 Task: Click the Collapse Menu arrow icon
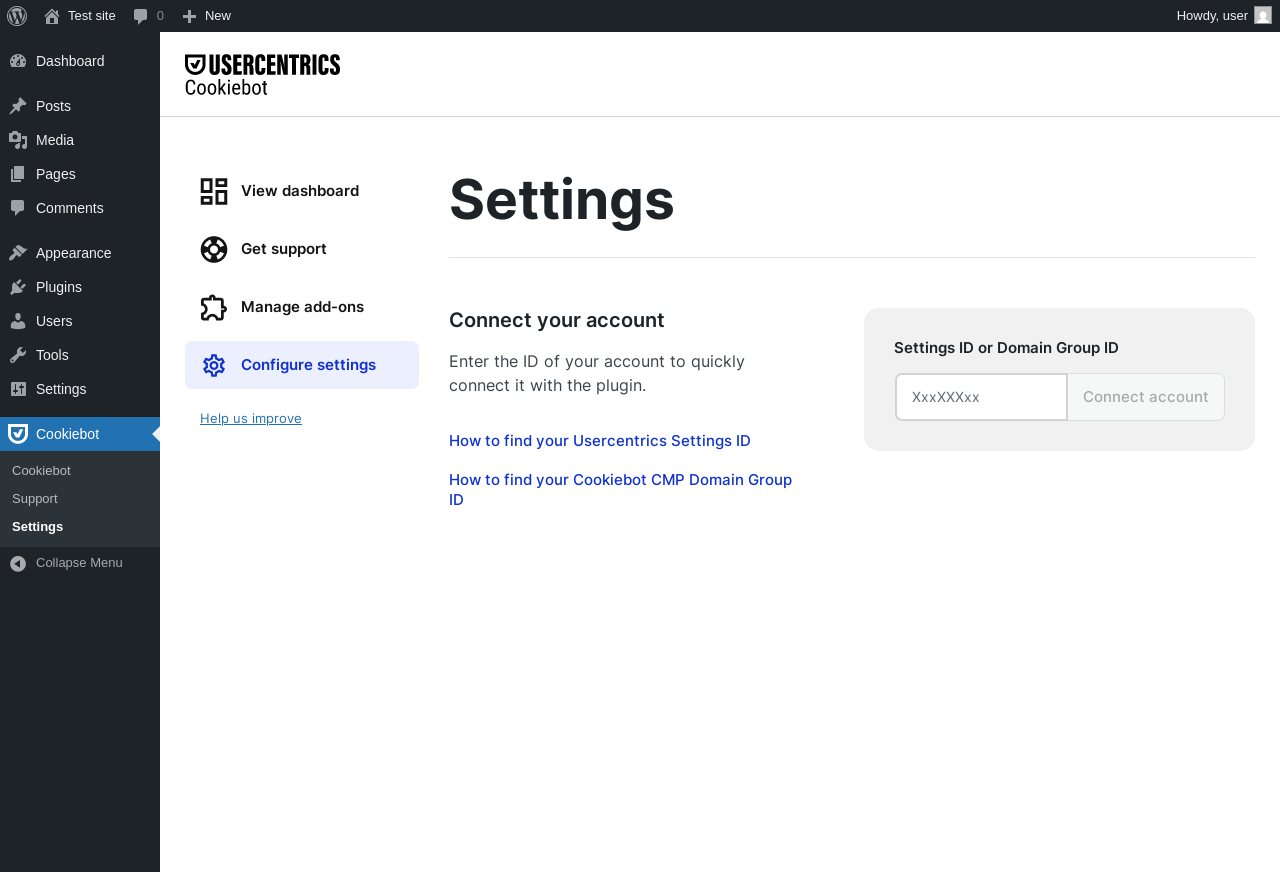tap(18, 564)
